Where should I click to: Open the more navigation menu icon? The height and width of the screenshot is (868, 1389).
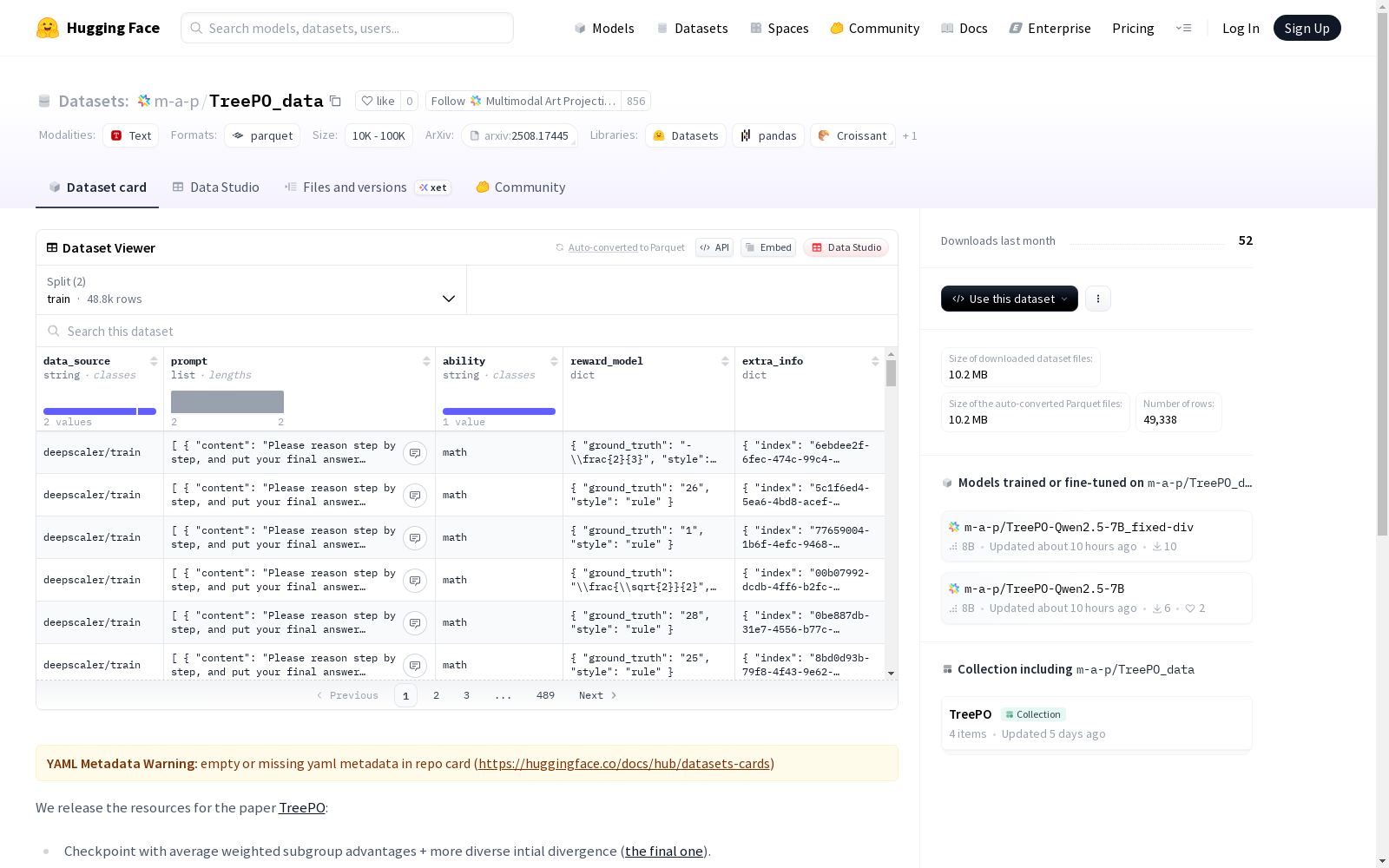(x=1183, y=28)
